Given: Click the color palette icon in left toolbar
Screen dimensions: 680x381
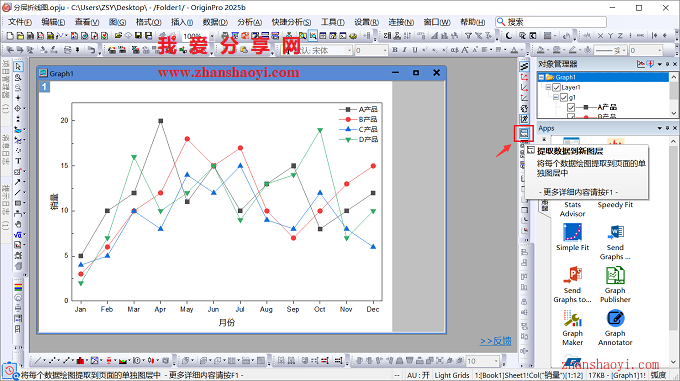Looking at the screenshot, I should (x=18, y=288).
